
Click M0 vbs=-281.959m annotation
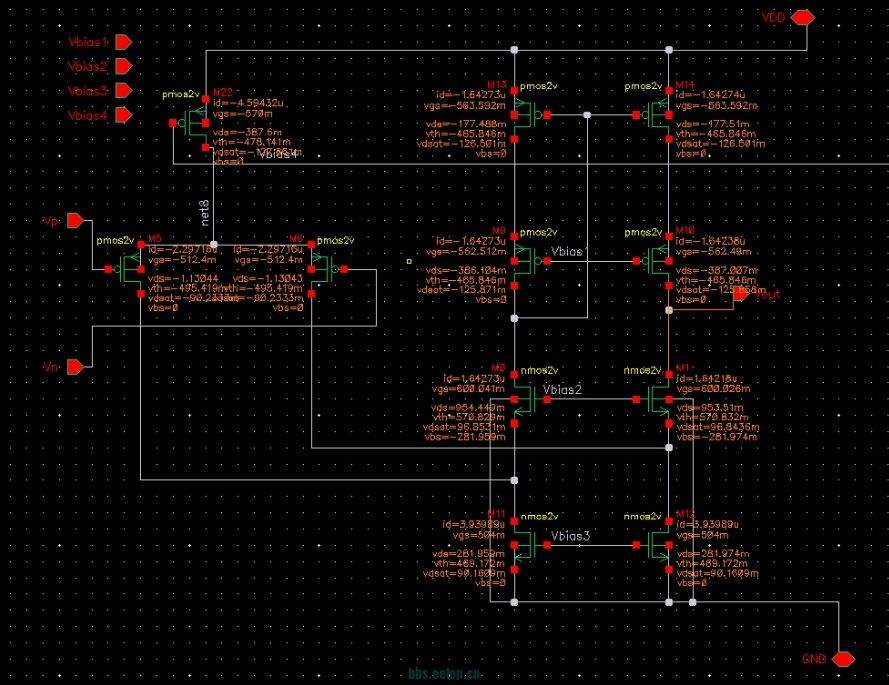[x=465, y=437]
